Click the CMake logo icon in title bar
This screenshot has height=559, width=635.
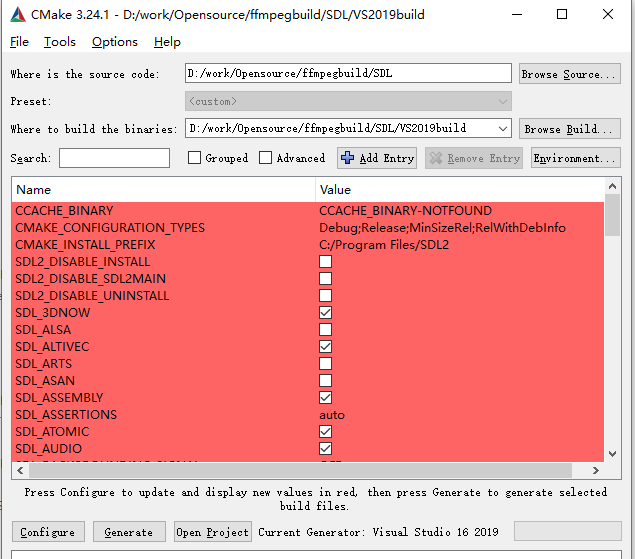coord(18,15)
